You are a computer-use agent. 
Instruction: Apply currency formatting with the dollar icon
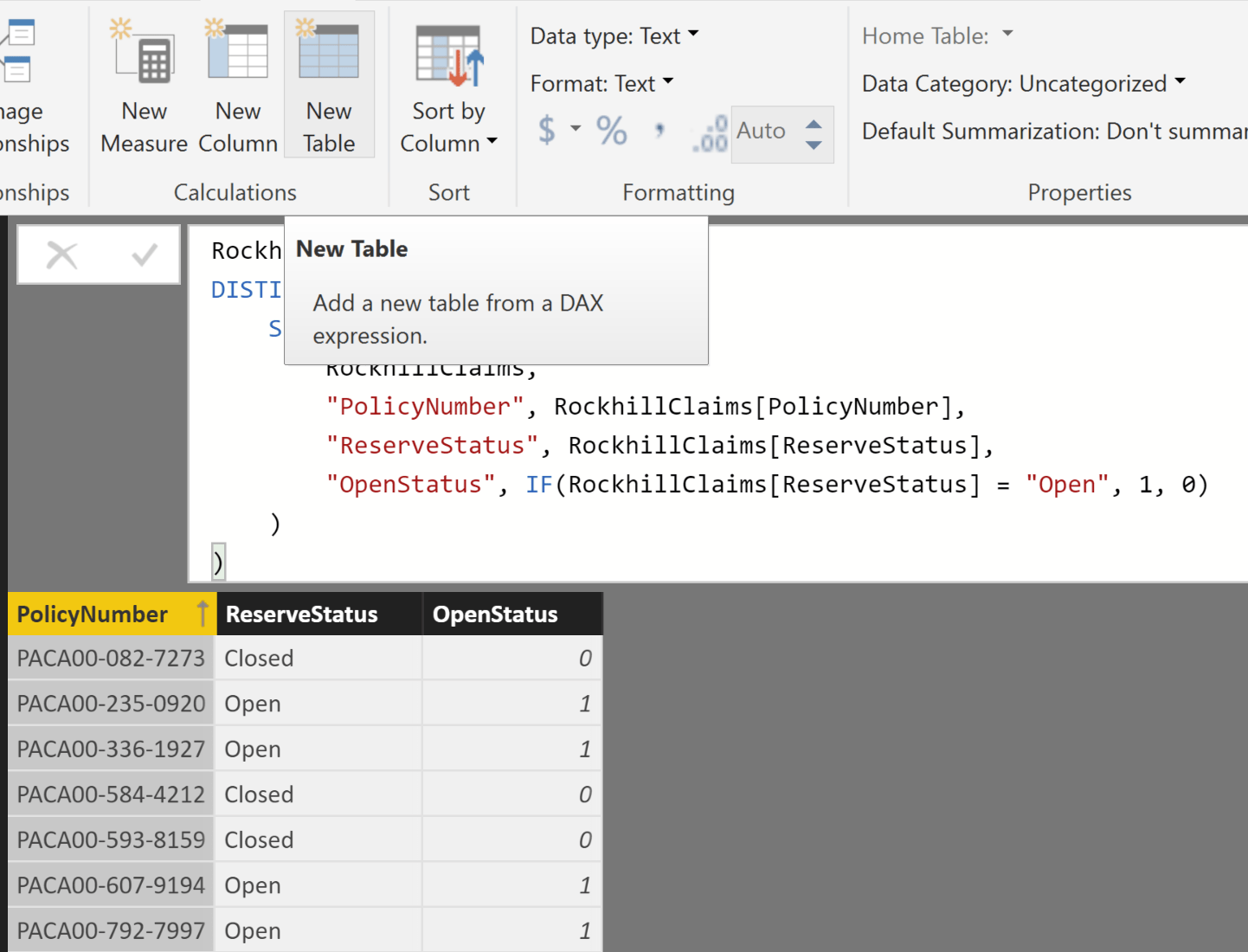point(549,130)
